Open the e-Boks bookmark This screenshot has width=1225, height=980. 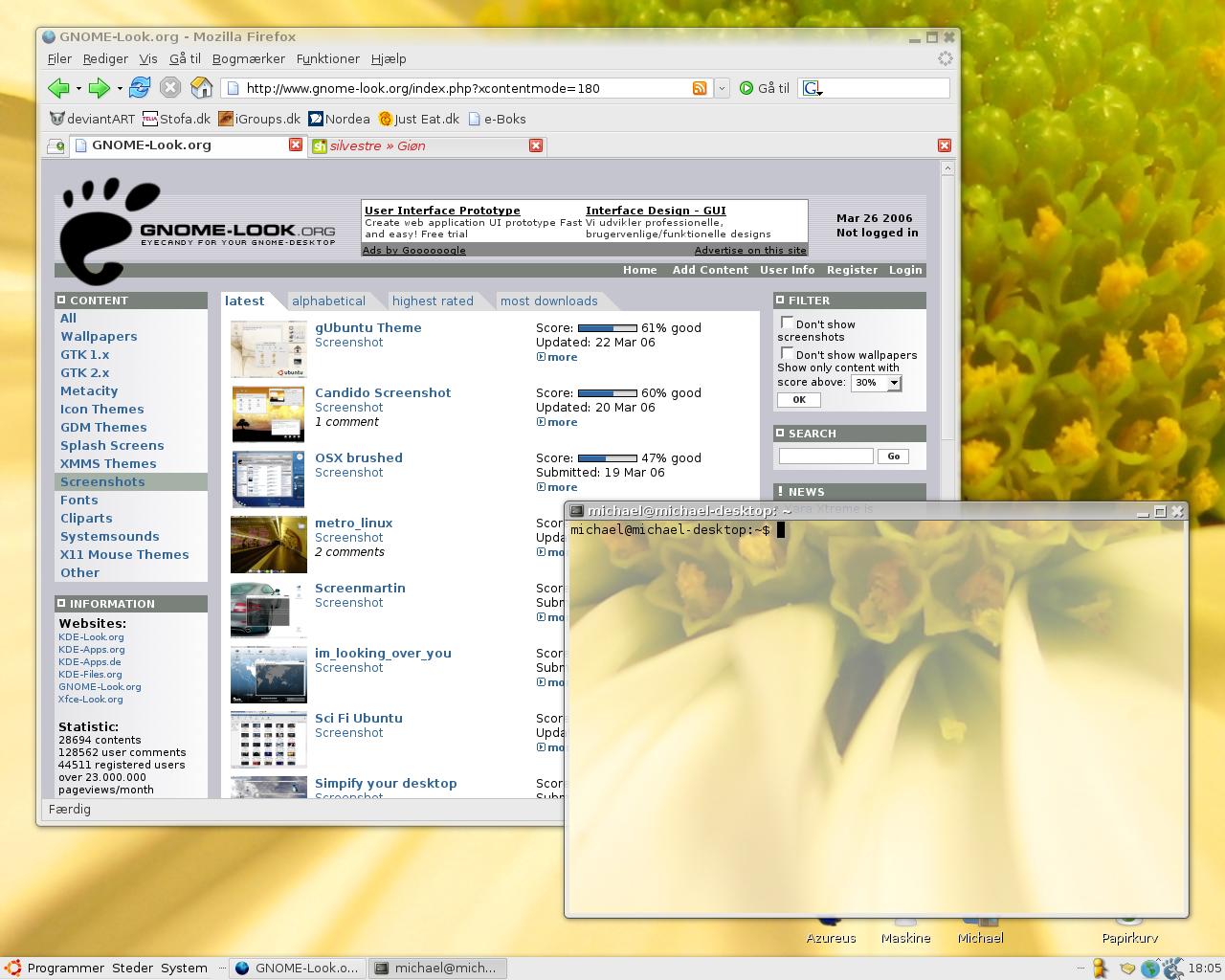coord(497,119)
